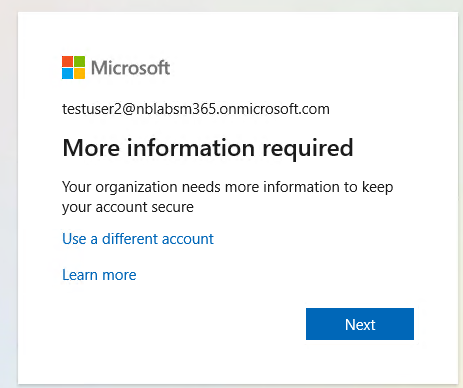Click the Microsoft wordmark text
The width and height of the screenshot is (463, 388).
point(131,68)
